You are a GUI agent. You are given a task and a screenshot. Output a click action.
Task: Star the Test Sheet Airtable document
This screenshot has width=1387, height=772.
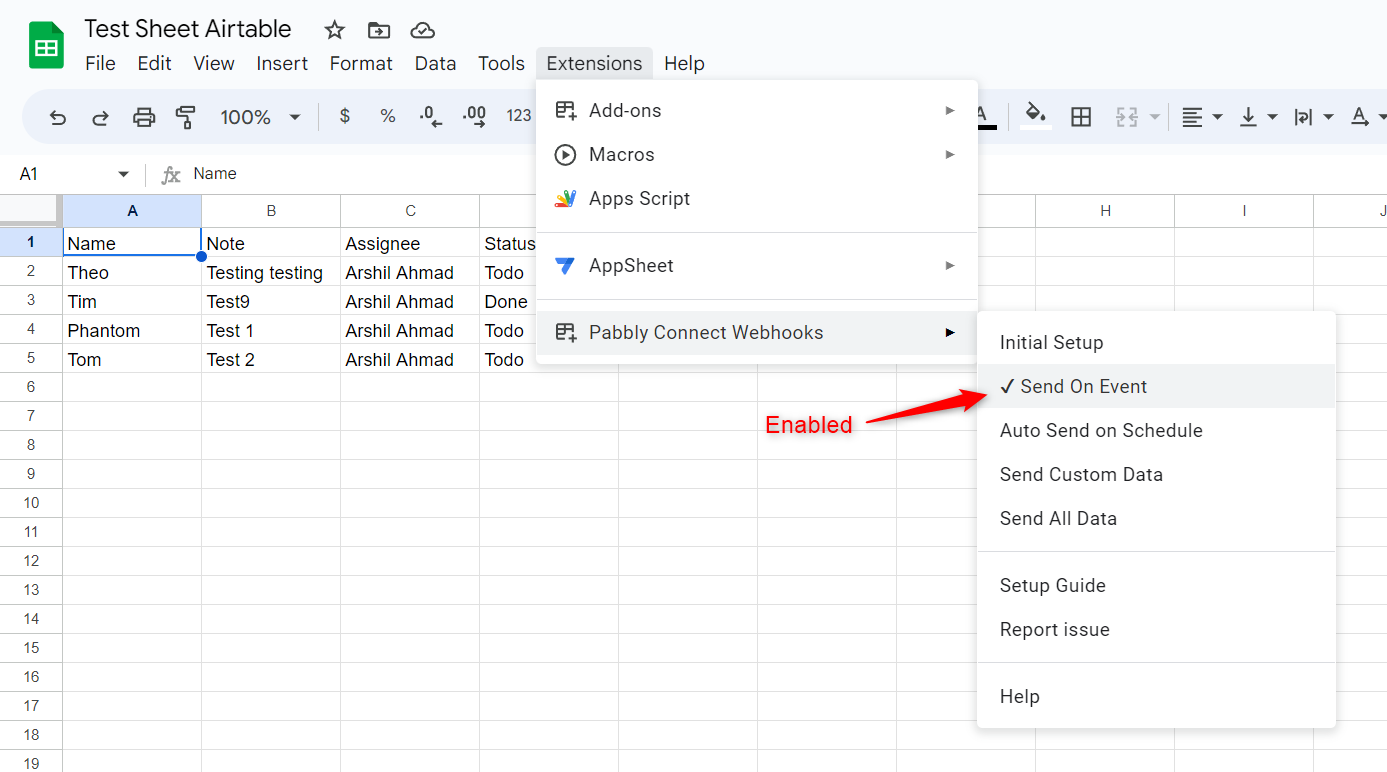tap(335, 30)
